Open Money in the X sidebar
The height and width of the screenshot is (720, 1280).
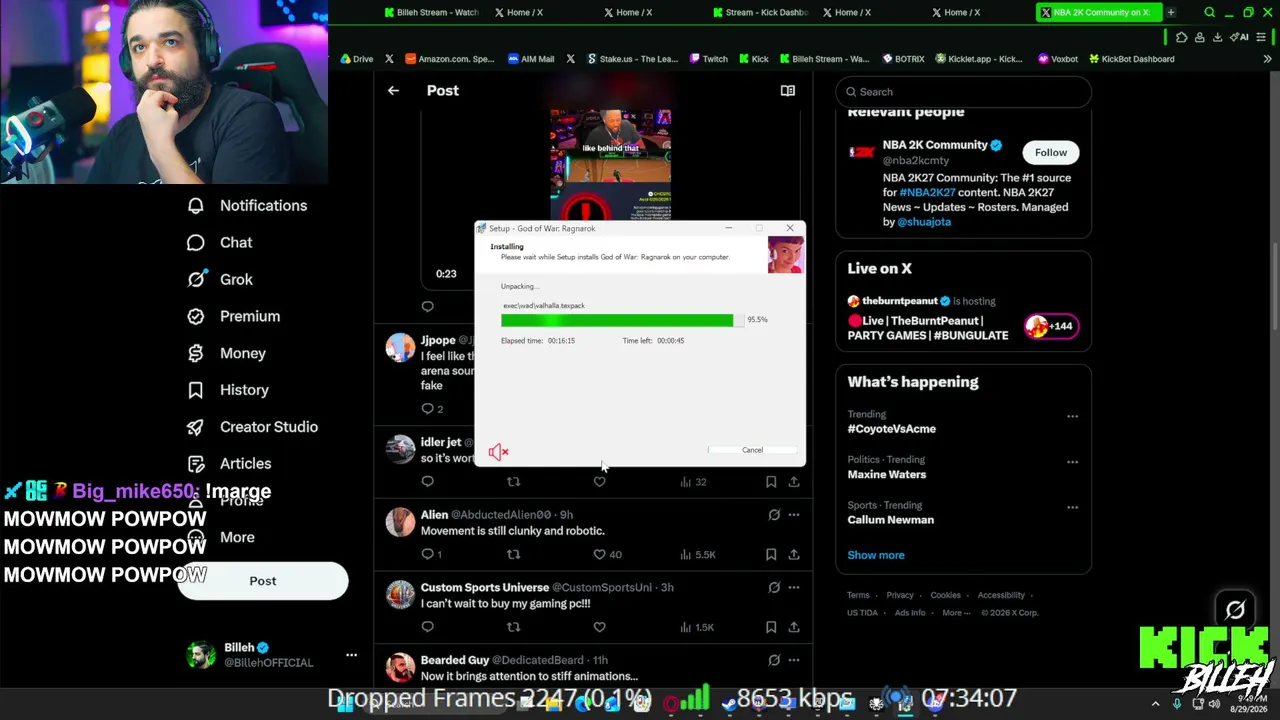(x=228, y=354)
